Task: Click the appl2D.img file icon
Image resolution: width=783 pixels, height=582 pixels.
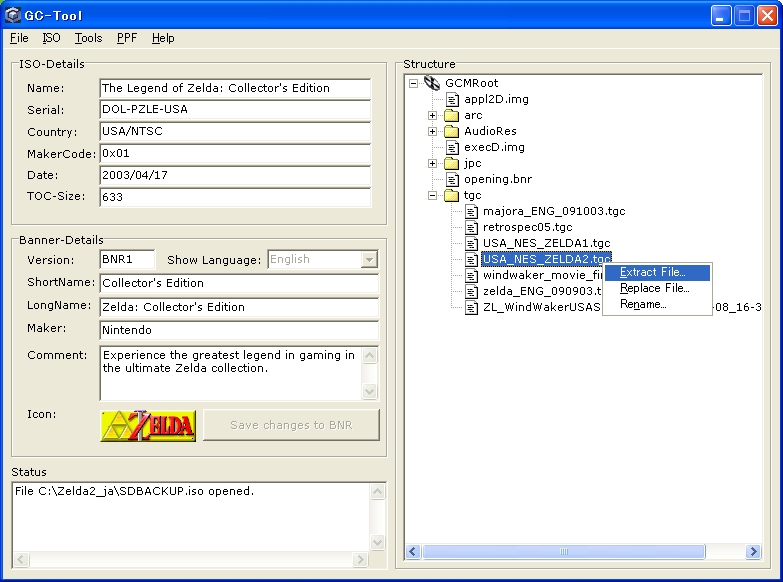Action: (452, 99)
